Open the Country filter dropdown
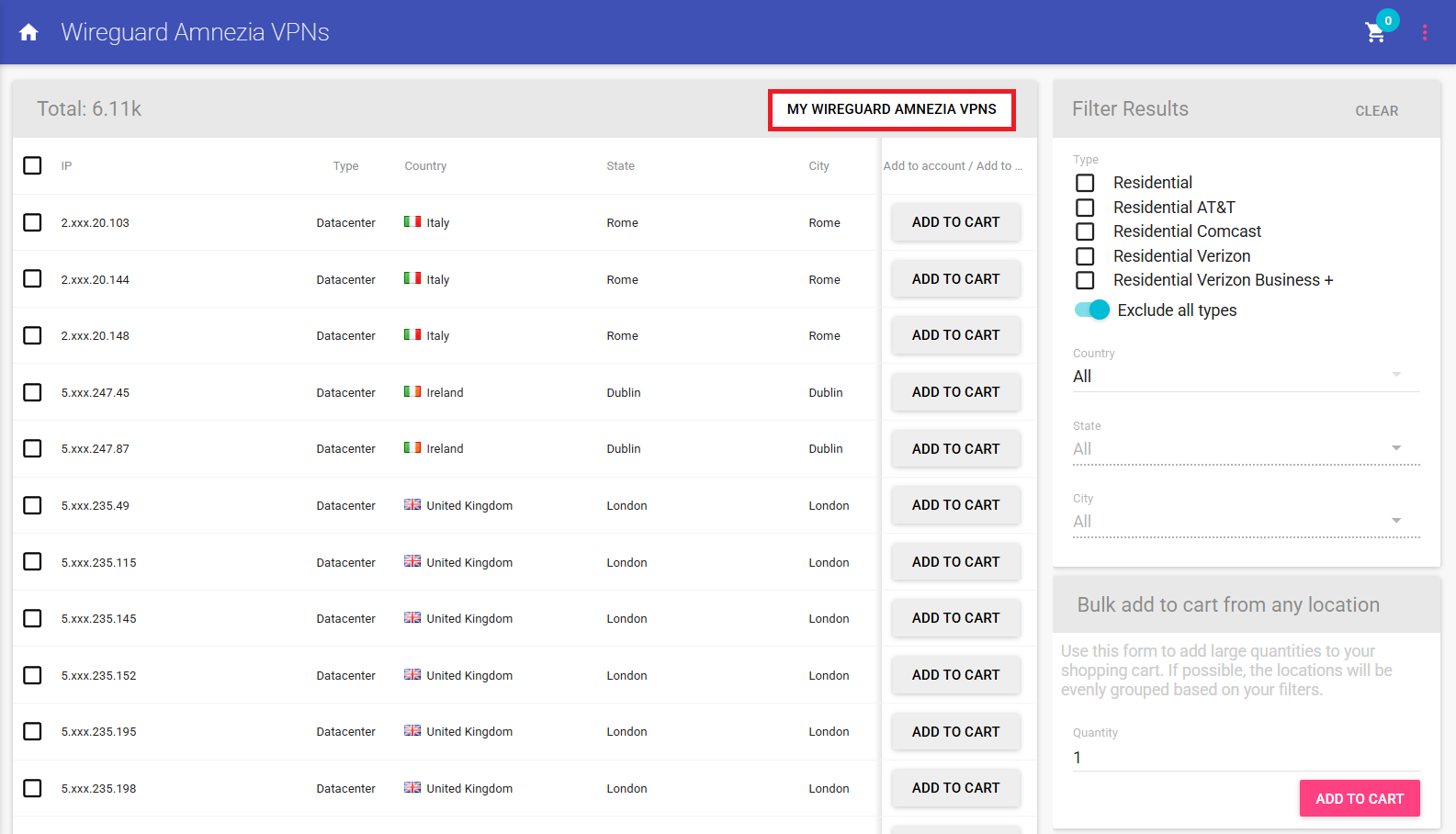The image size is (1456, 834). click(1246, 376)
